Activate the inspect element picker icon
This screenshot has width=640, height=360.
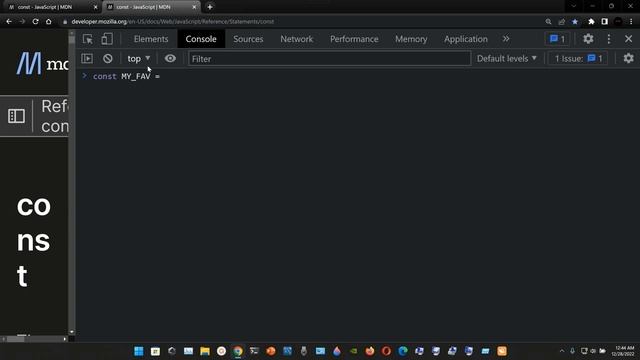coord(87,39)
